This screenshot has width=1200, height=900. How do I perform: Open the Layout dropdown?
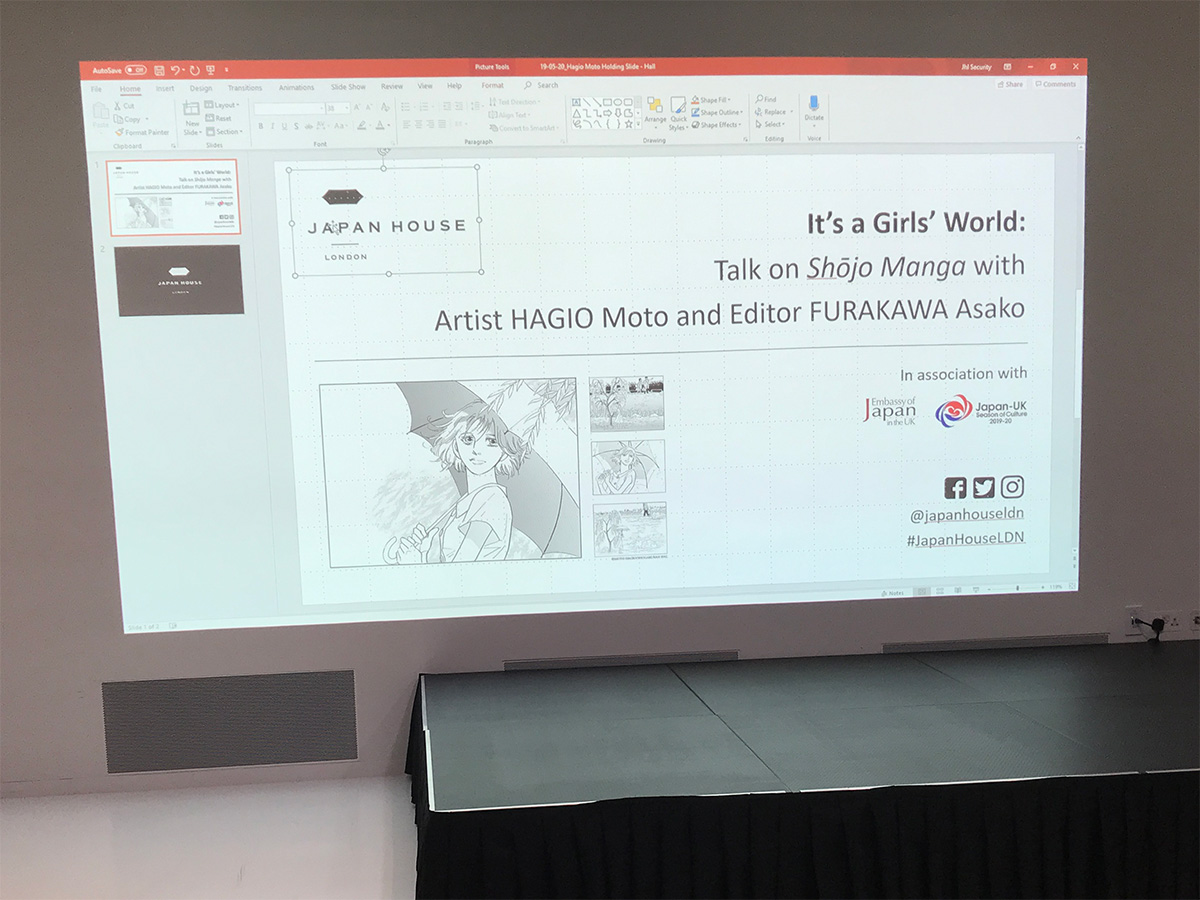(222, 105)
